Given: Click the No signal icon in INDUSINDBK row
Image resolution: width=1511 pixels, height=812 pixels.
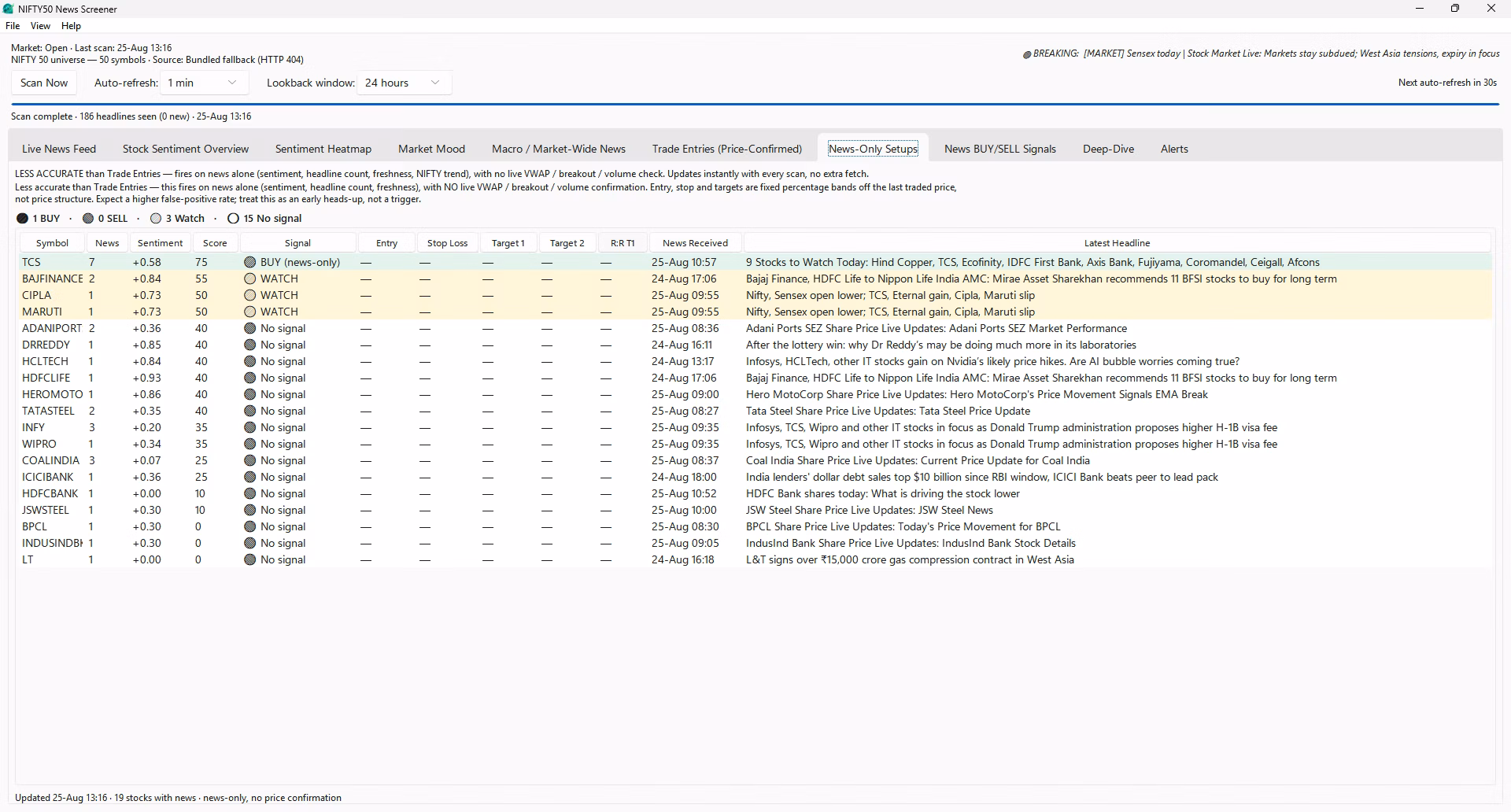Looking at the screenshot, I should [x=250, y=543].
